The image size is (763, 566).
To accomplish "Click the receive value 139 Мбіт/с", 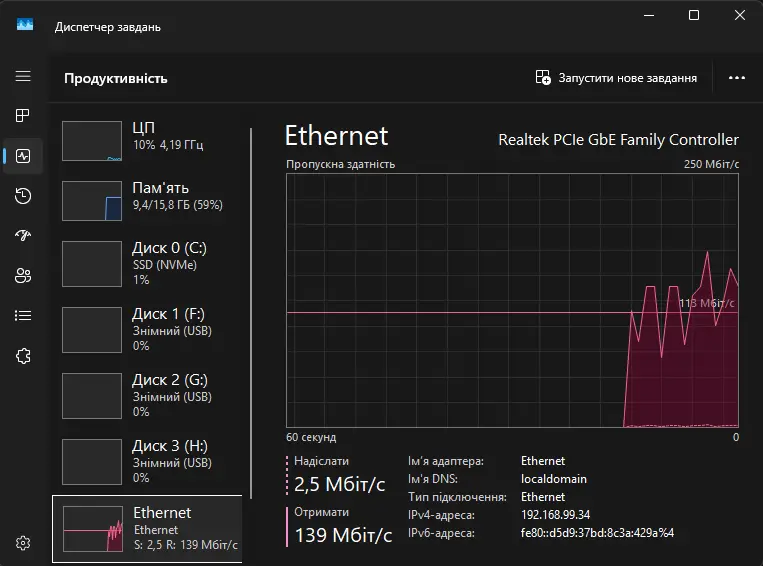I will [344, 535].
